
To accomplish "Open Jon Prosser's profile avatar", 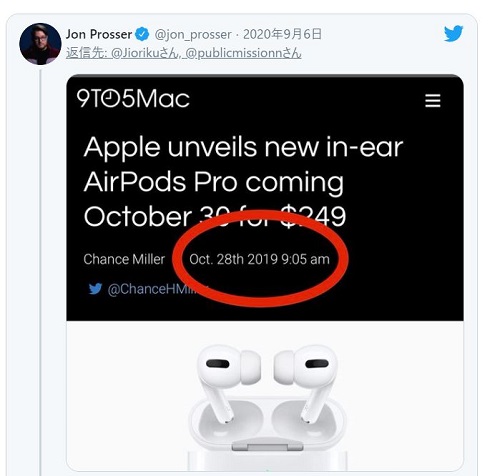I will pos(40,44).
